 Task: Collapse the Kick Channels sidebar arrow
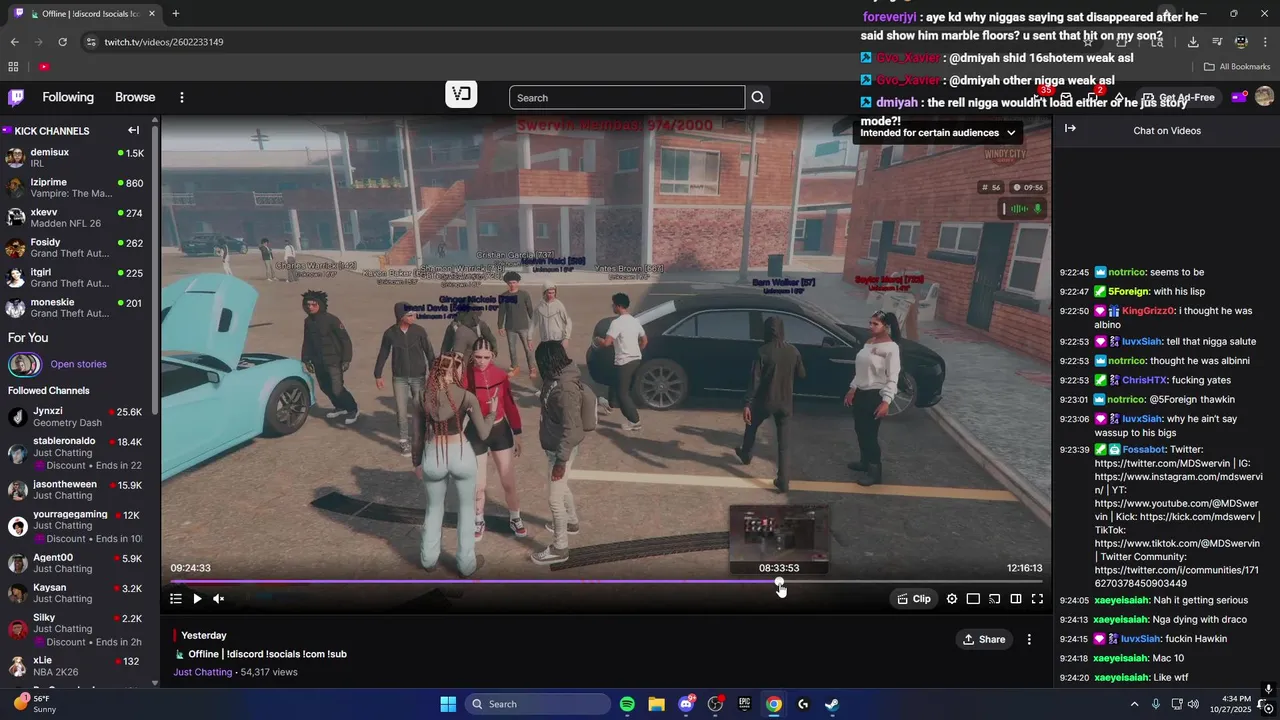click(133, 130)
